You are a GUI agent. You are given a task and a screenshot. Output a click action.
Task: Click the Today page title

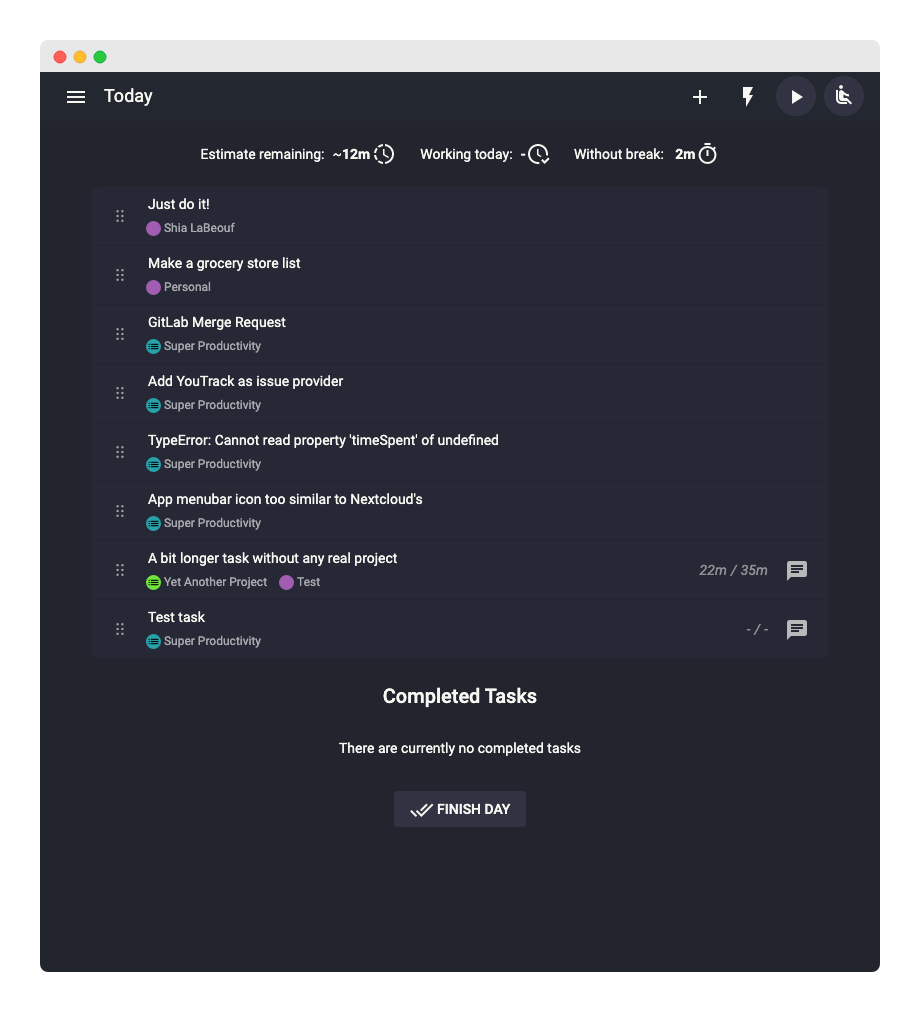pos(128,96)
